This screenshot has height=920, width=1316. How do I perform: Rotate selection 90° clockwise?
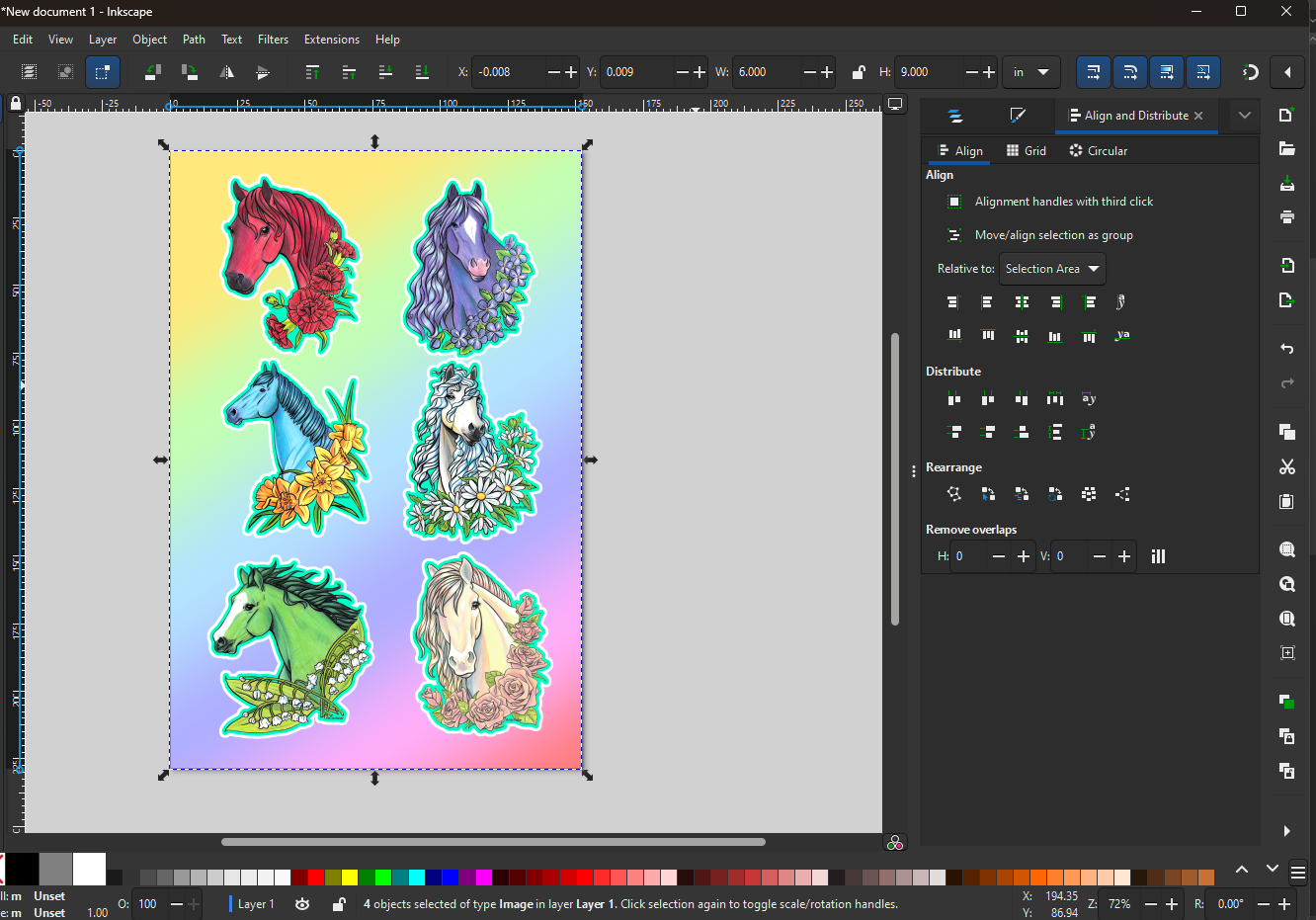tap(189, 72)
